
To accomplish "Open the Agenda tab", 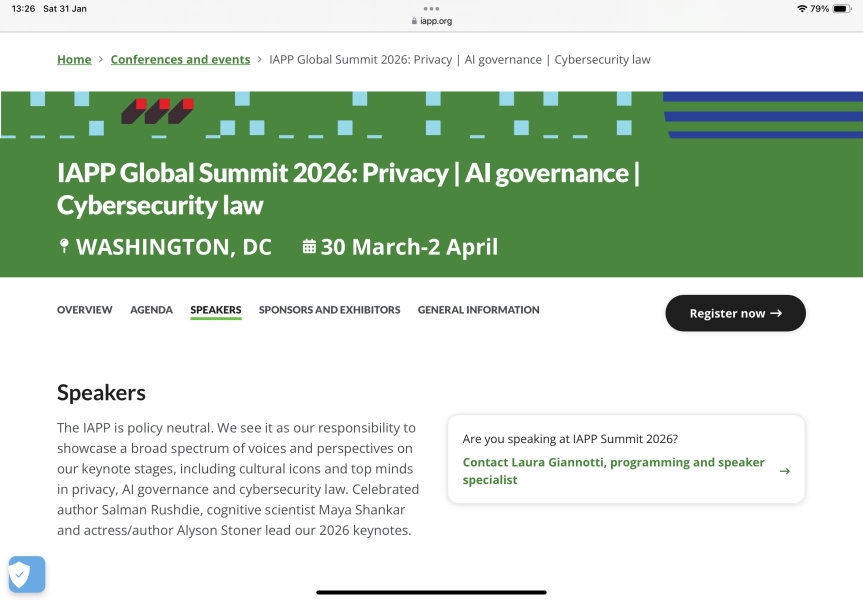I will [151, 310].
